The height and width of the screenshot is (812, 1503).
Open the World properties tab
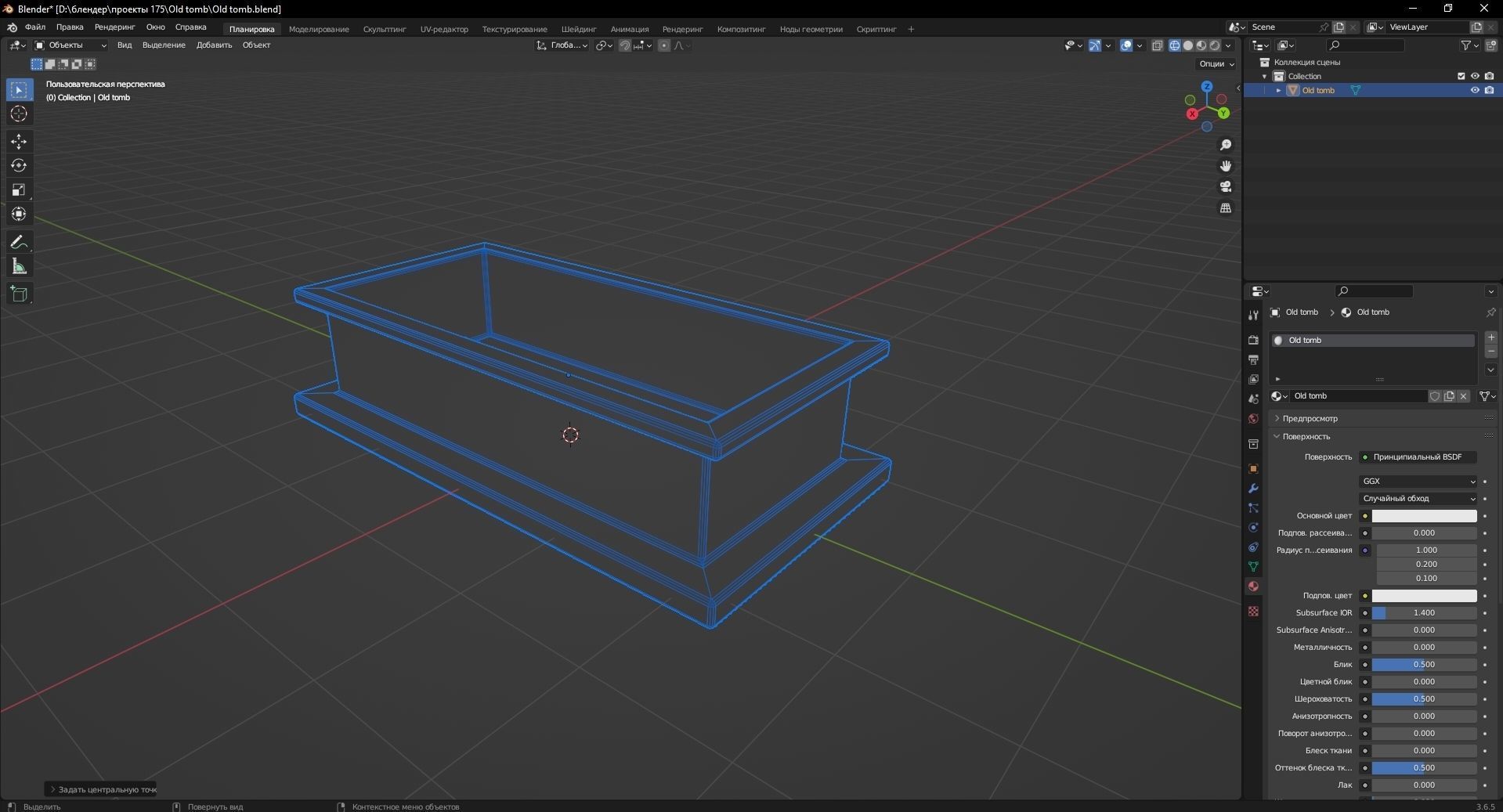(x=1253, y=418)
